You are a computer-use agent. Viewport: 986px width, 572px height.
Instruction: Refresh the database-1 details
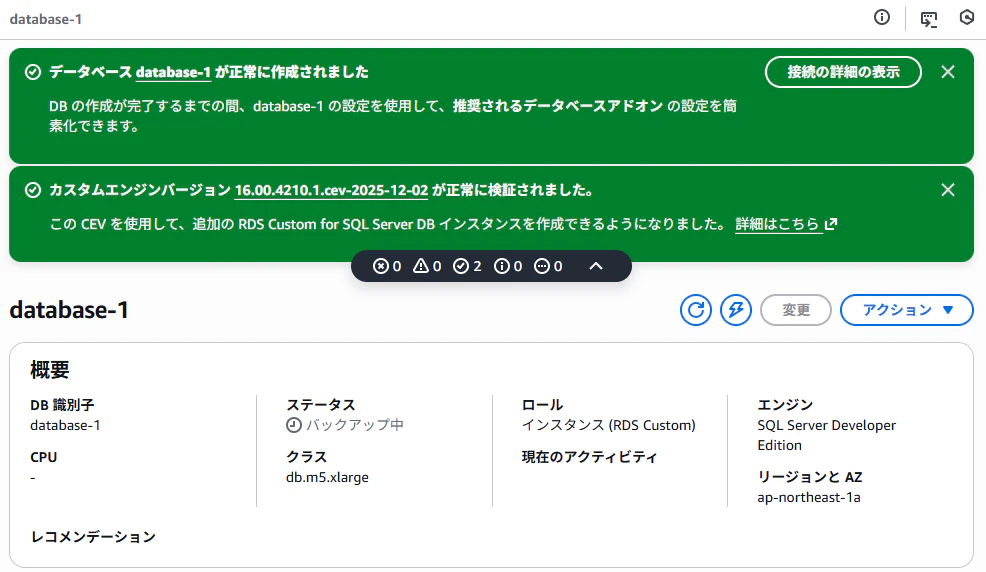pyautogui.click(x=695, y=310)
